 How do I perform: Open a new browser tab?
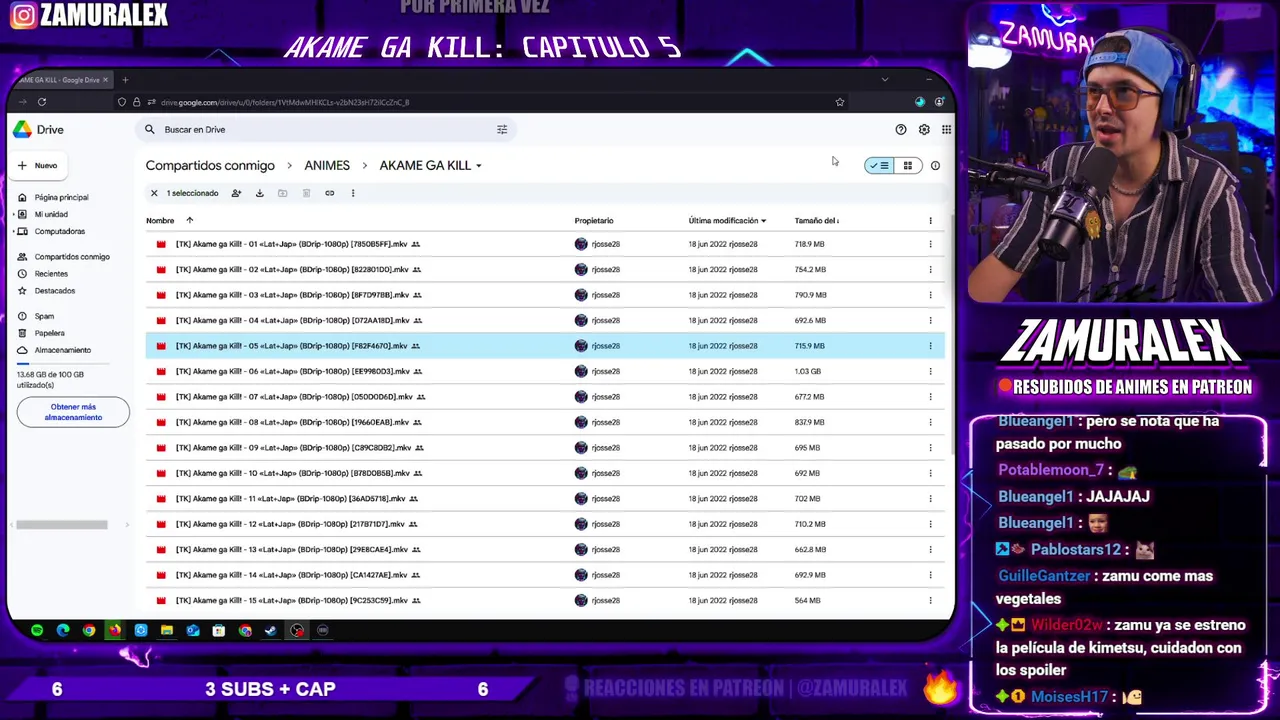(x=125, y=80)
